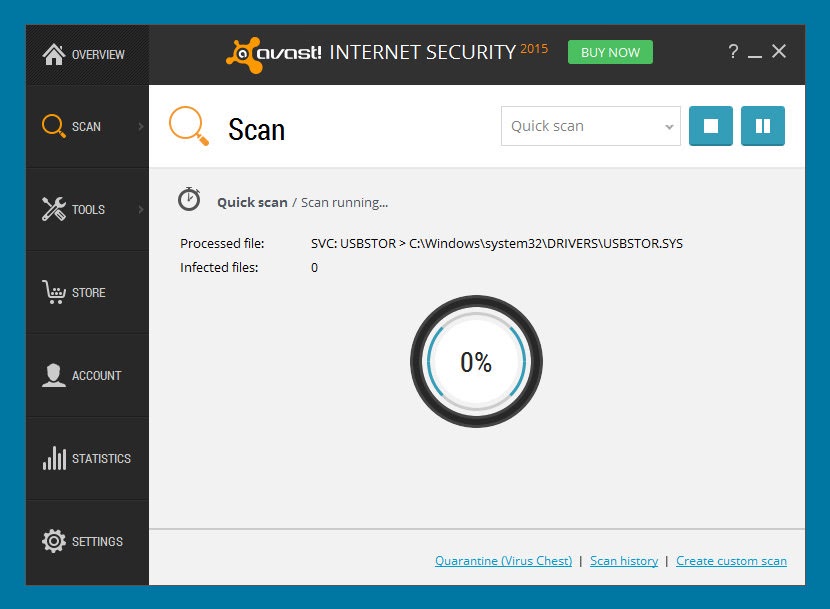Click the Overview home icon
Image resolution: width=830 pixels, height=609 pixels.
click(53, 54)
